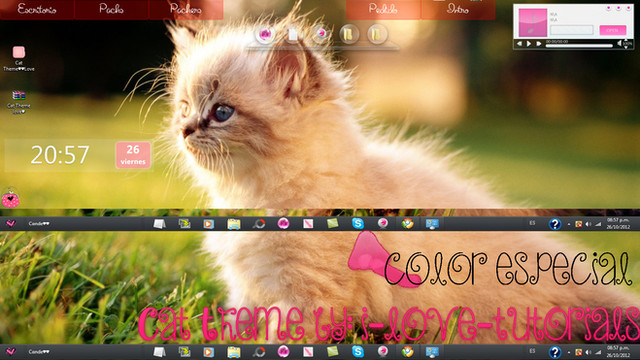640x360 pixels.
Task: Play the track in the music widget
Action: pyautogui.click(x=529, y=44)
